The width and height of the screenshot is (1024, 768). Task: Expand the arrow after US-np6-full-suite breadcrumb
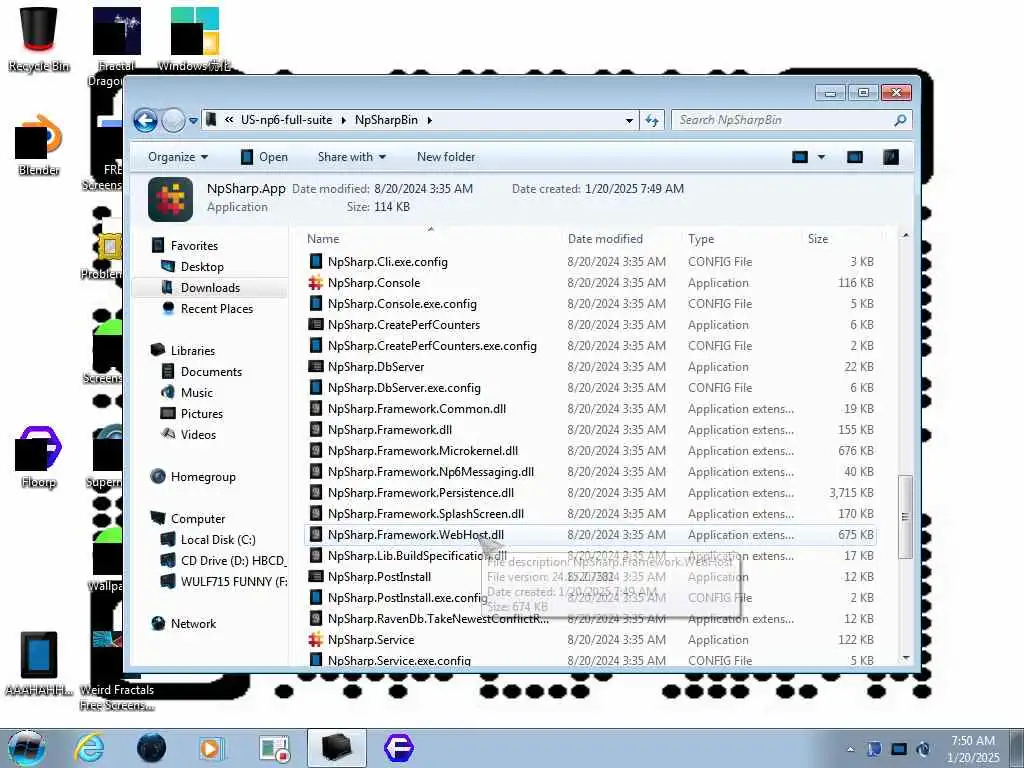pos(344,120)
